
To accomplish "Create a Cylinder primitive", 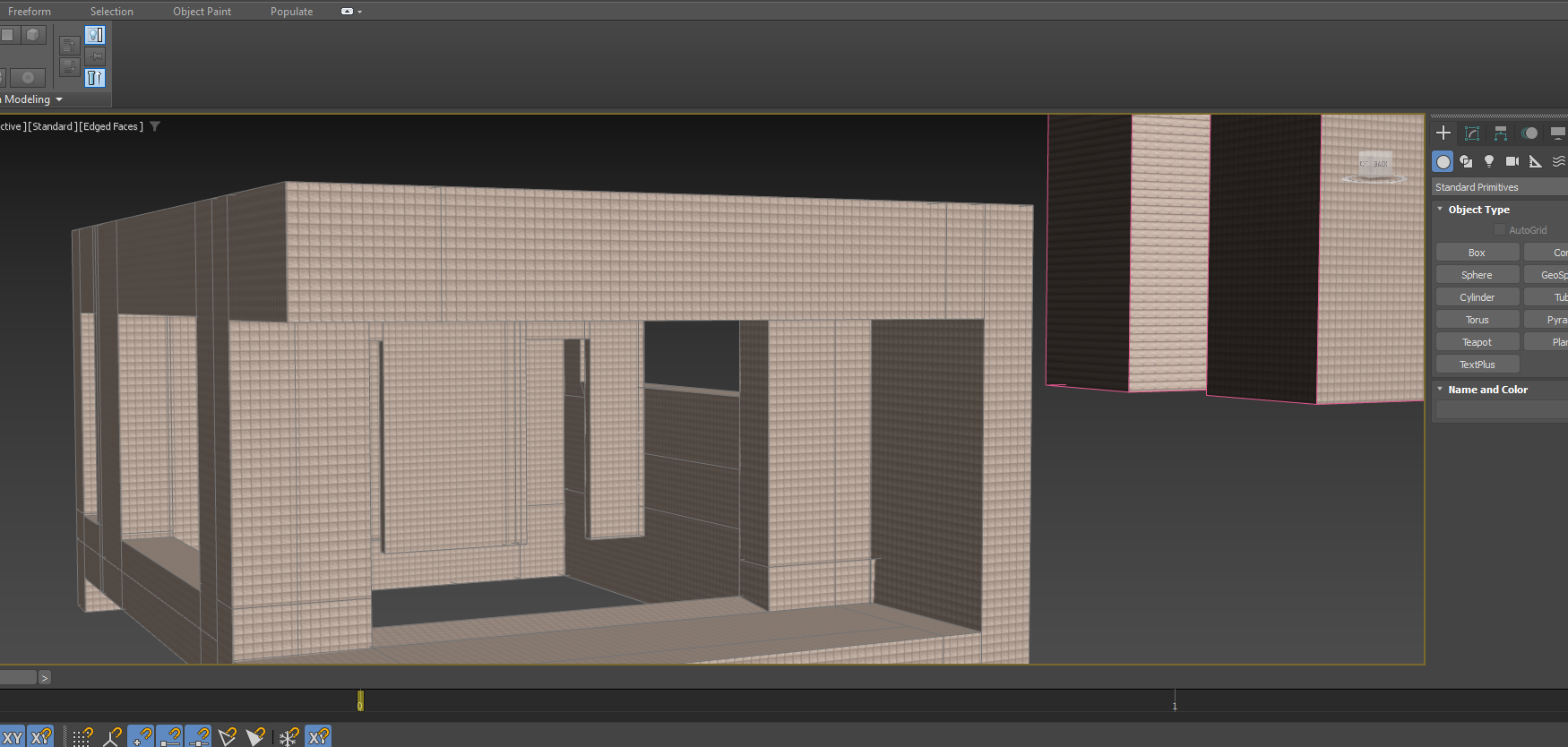I will [1478, 297].
